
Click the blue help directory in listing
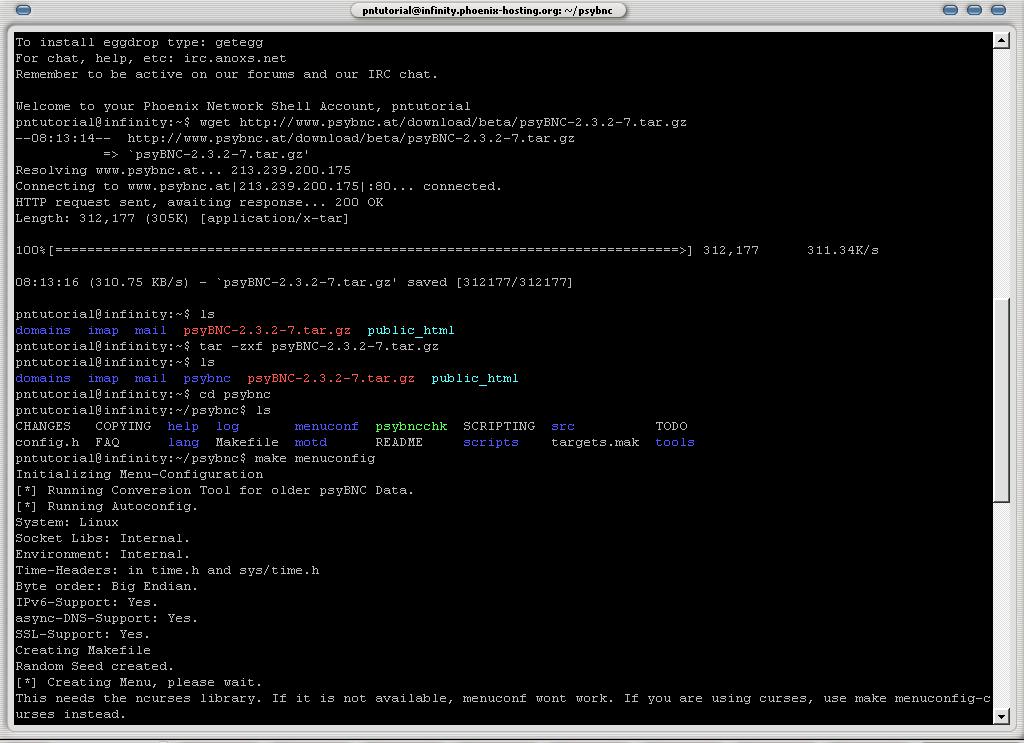click(184, 426)
